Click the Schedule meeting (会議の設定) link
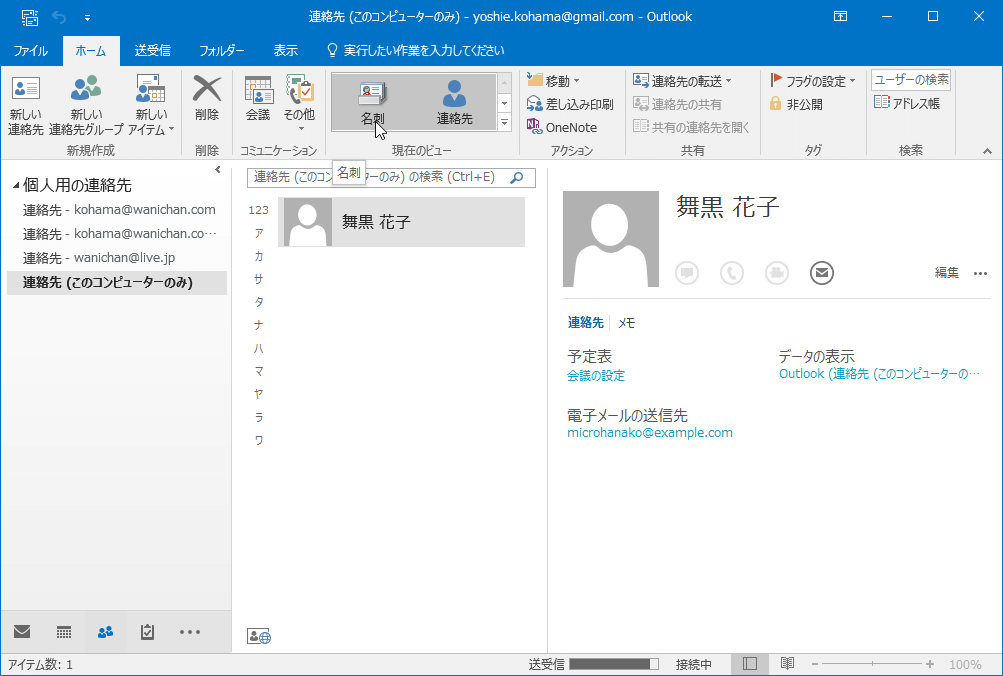The height and width of the screenshot is (676, 1003). [x=596, y=376]
